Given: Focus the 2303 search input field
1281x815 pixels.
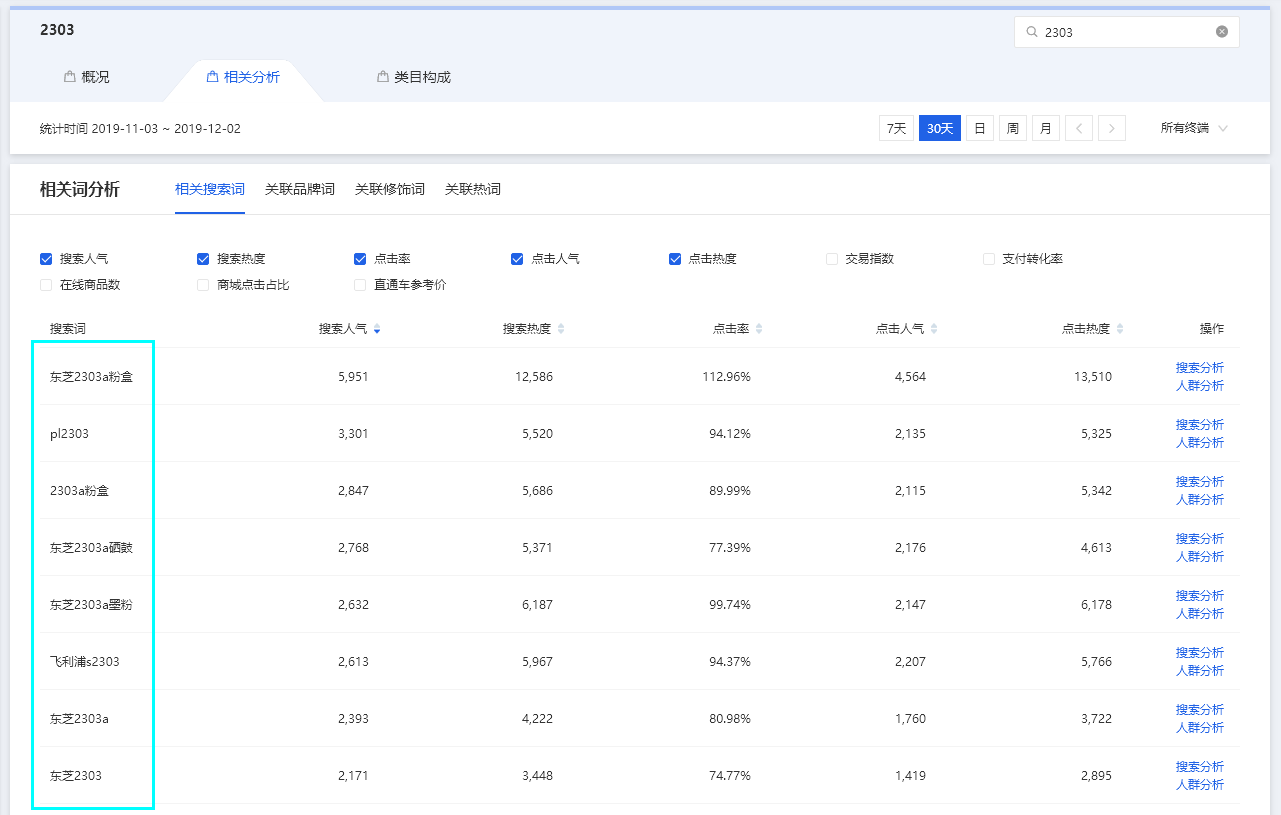Looking at the screenshot, I should click(1126, 32).
